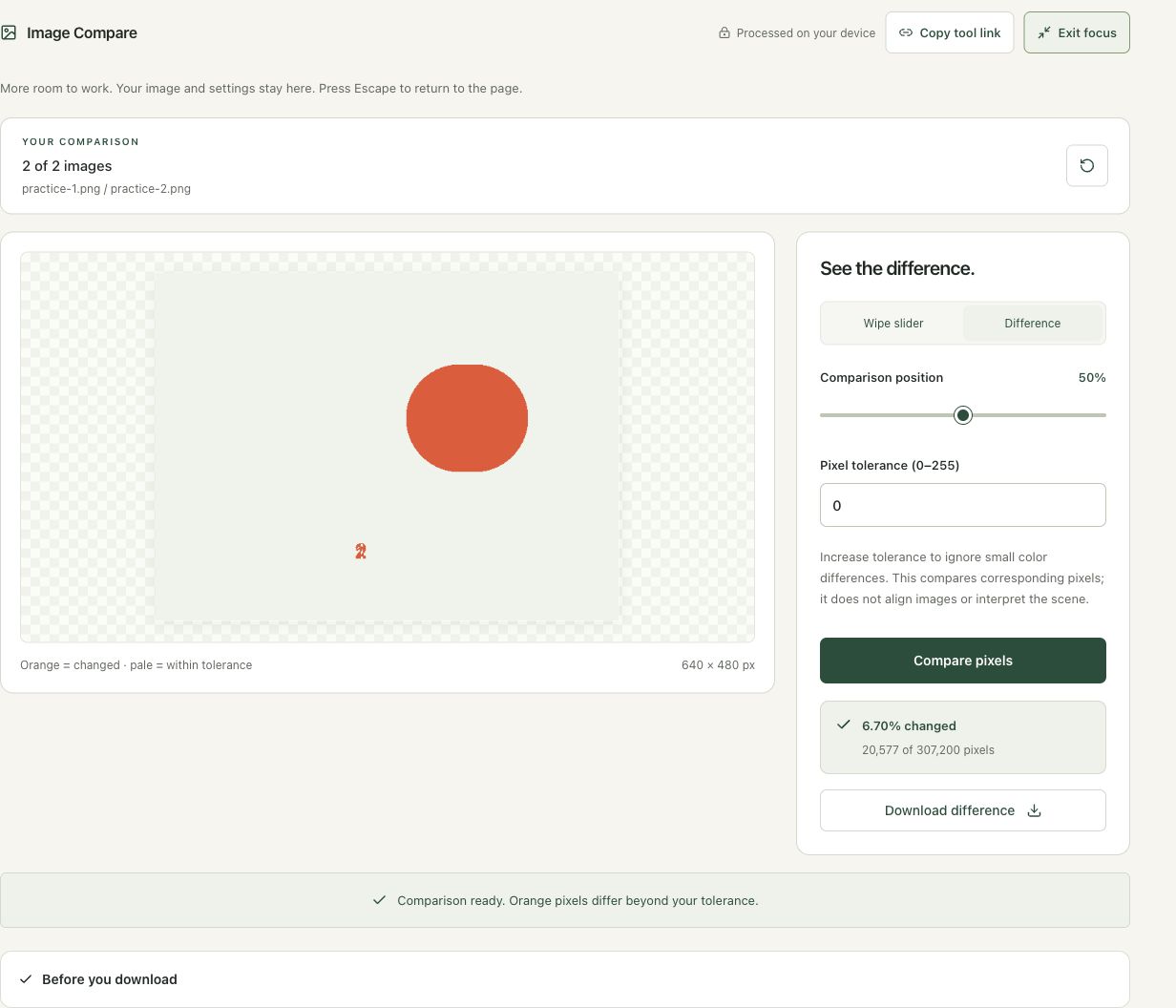Click the small orange difference mark in preview
Viewport: 1176px width, 1008px height.
361,551
